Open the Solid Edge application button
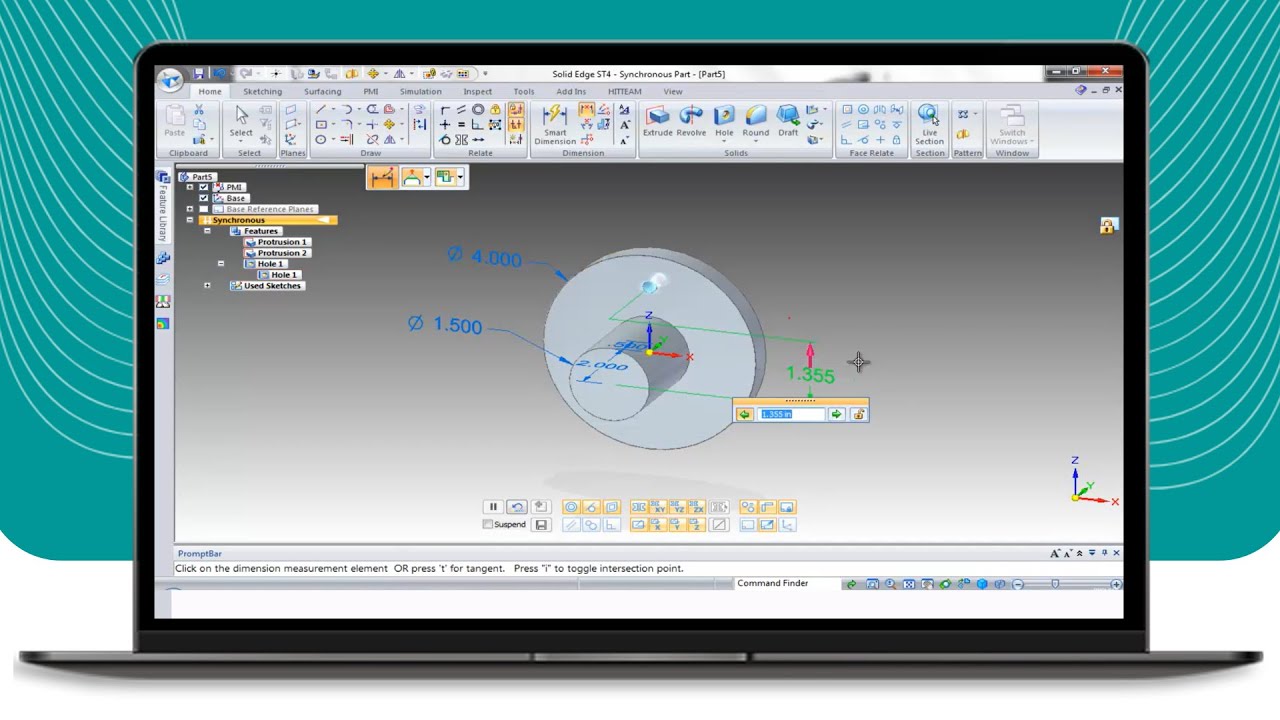1280x720 pixels. (170, 80)
